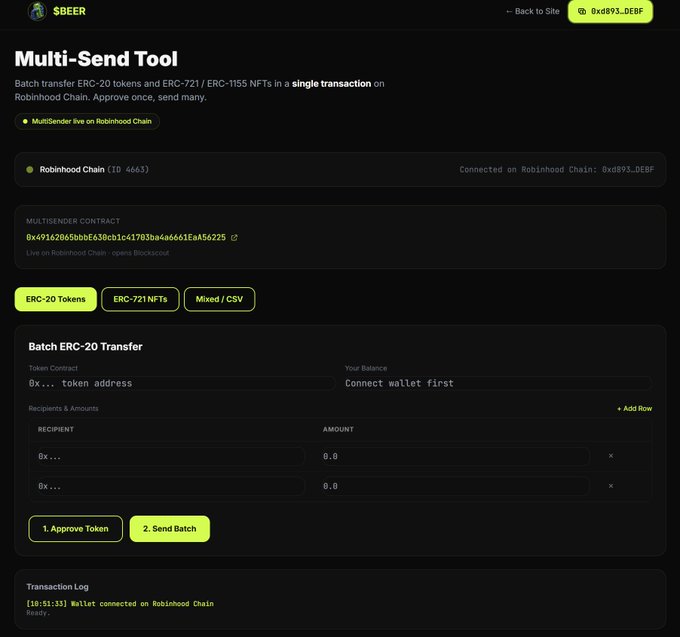Click the opens Blockscout hint text
The image size is (680, 637).
coord(141,253)
